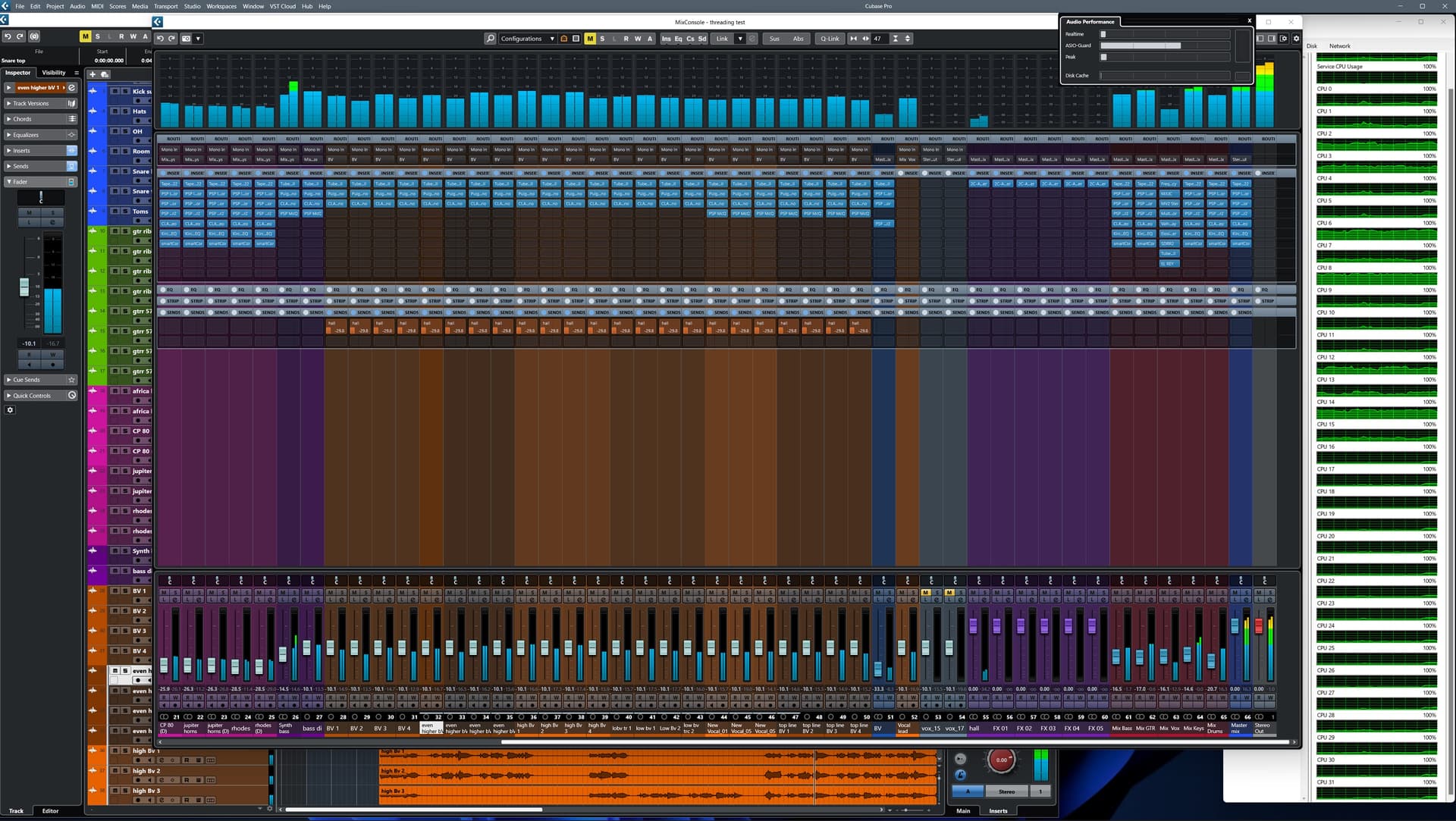Click the red Control Room level knob
The height and width of the screenshot is (821, 1456).
tap(1001, 760)
